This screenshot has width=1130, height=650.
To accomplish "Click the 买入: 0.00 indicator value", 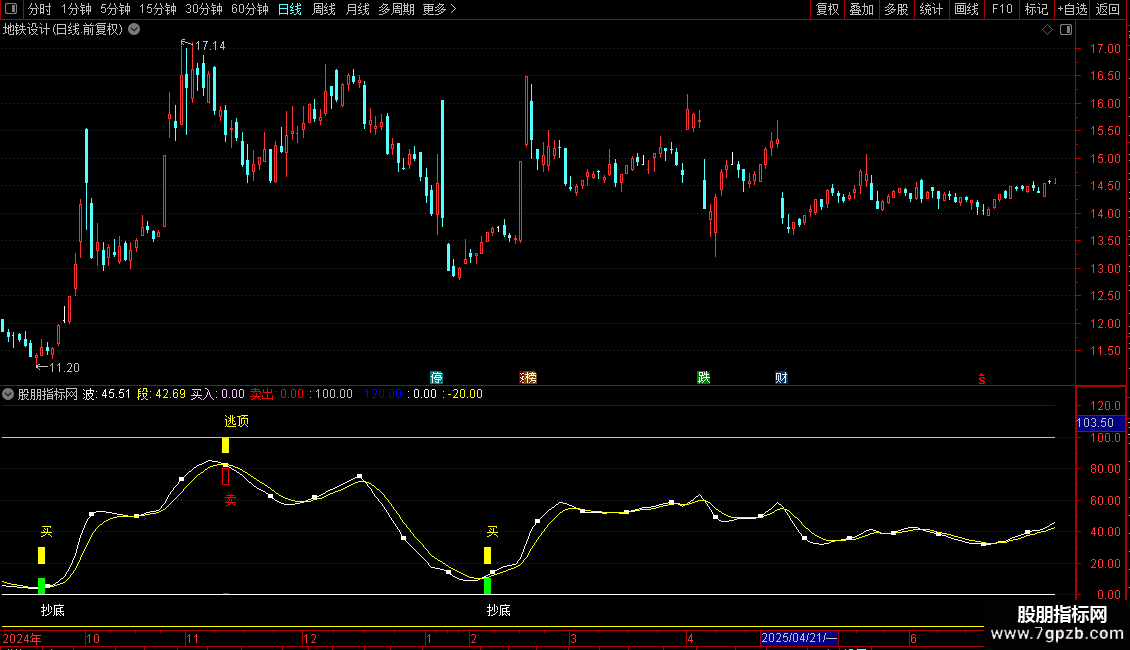I will point(218,394).
